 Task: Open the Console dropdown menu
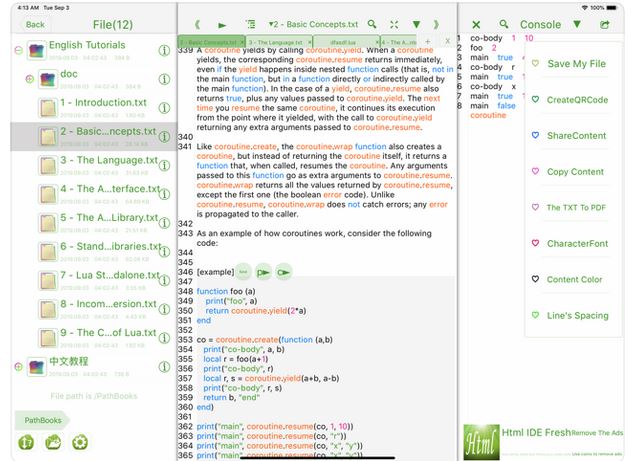coord(577,25)
